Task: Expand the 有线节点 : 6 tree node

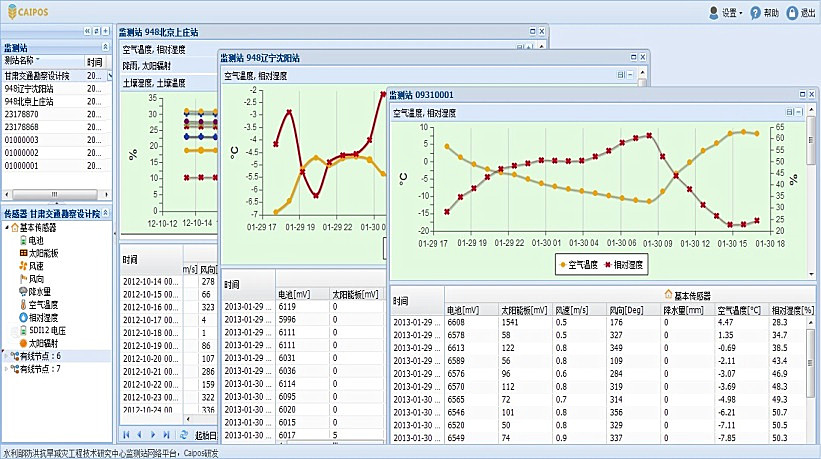Action: [7, 356]
